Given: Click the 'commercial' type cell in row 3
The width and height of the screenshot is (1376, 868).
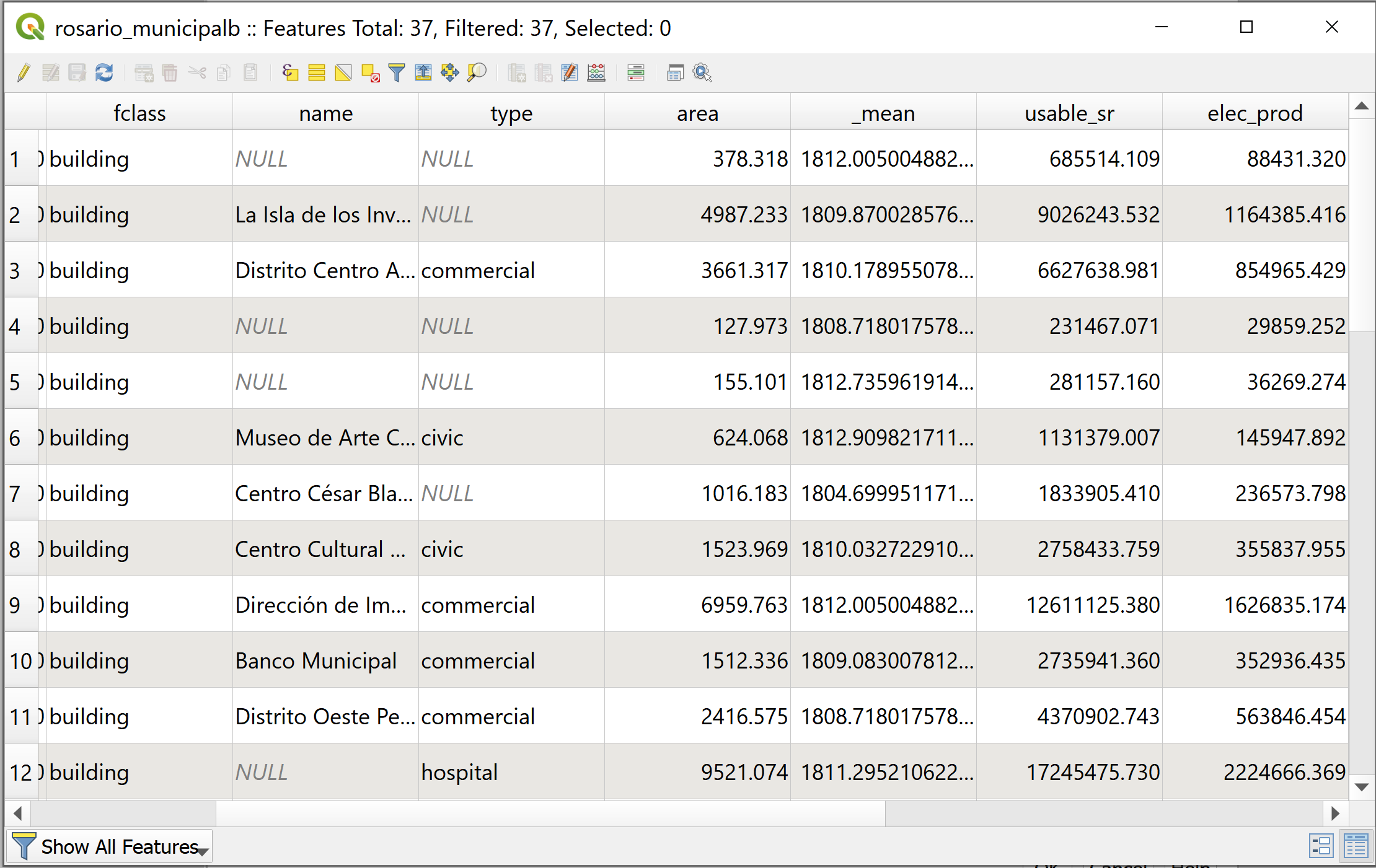Looking at the screenshot, I should [x=511, y=270].
